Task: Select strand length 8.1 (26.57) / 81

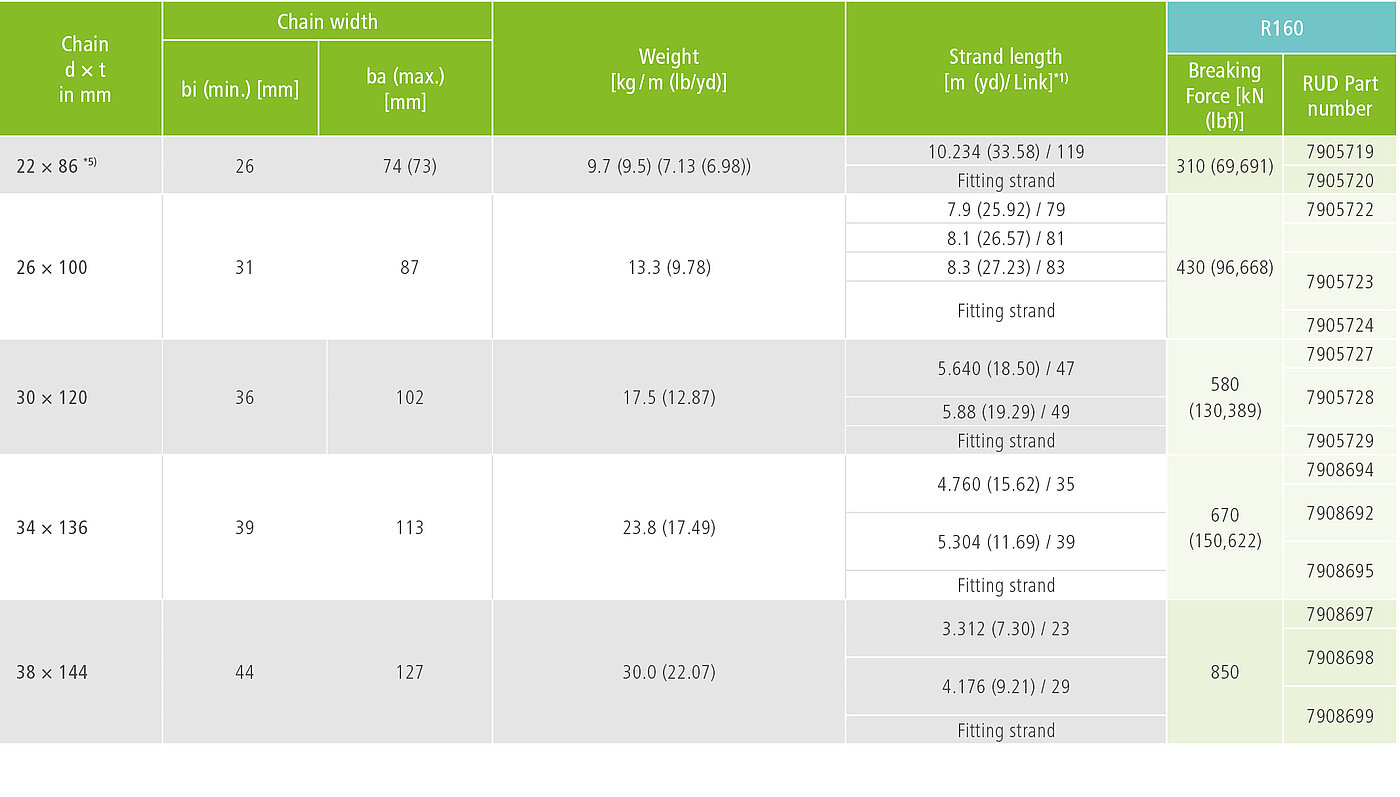Action: [x=1006, y=238]
